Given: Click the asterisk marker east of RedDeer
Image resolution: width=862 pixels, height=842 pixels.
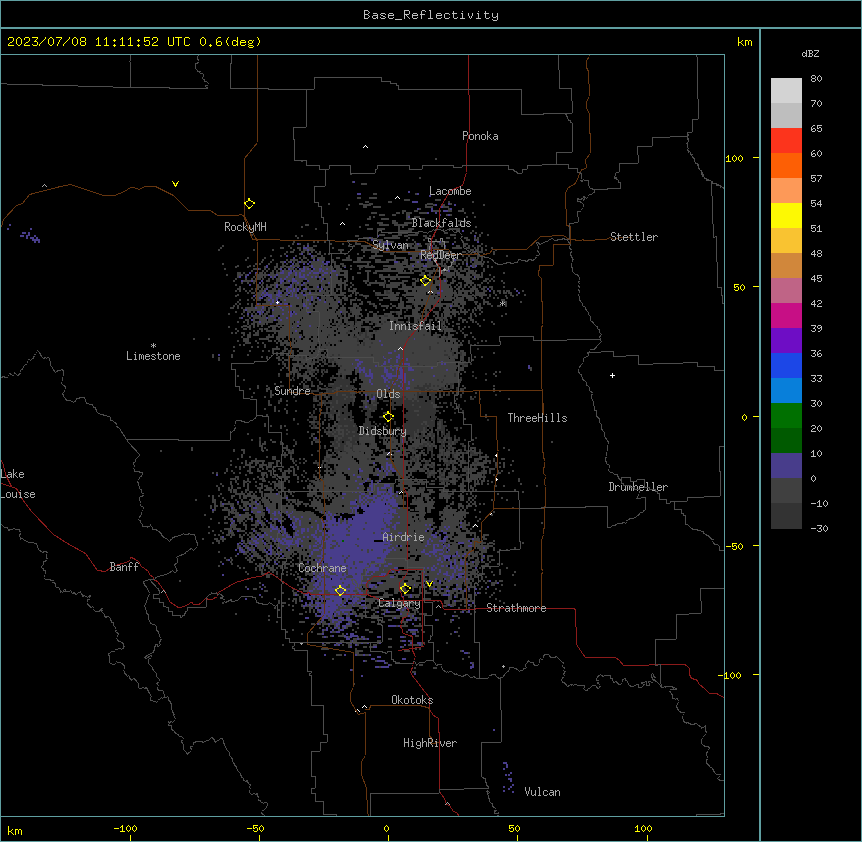Looking at the screenshot, I should click(502, 303).
